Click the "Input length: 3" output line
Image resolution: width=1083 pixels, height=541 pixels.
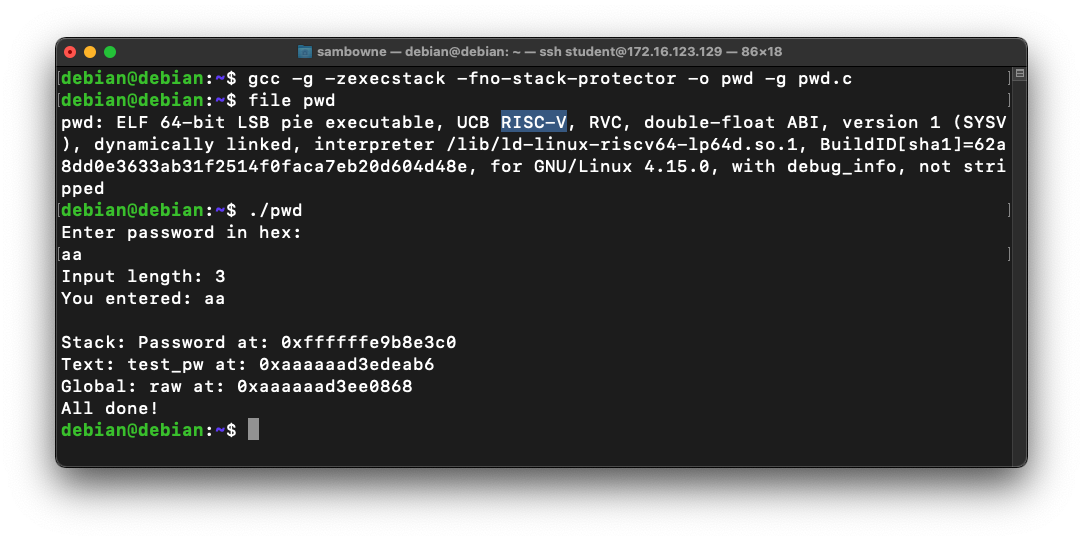(143, 276)
